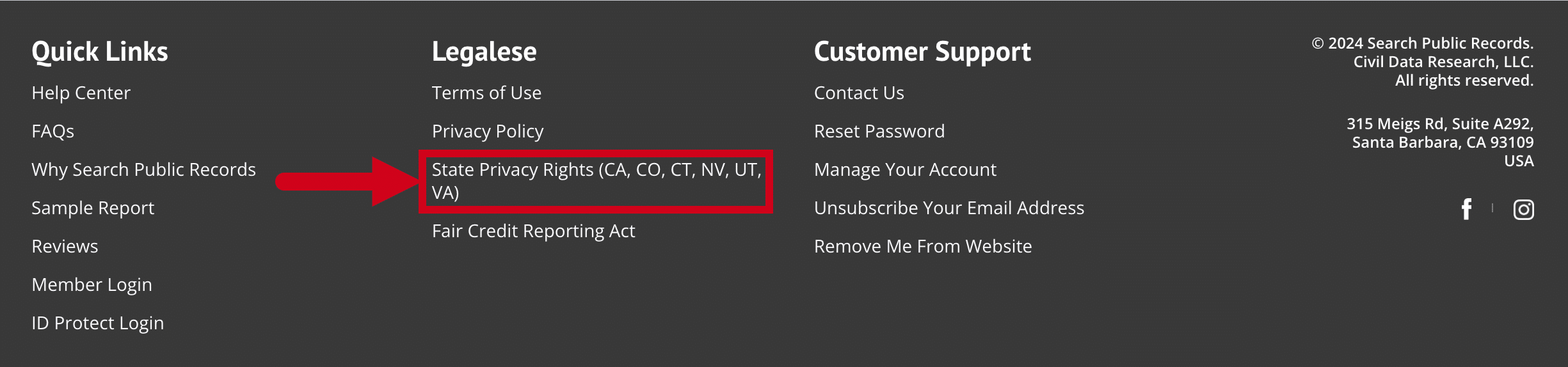Click the Customer Support heading
Screen dimensions: 1568x367
click(922, 52)
